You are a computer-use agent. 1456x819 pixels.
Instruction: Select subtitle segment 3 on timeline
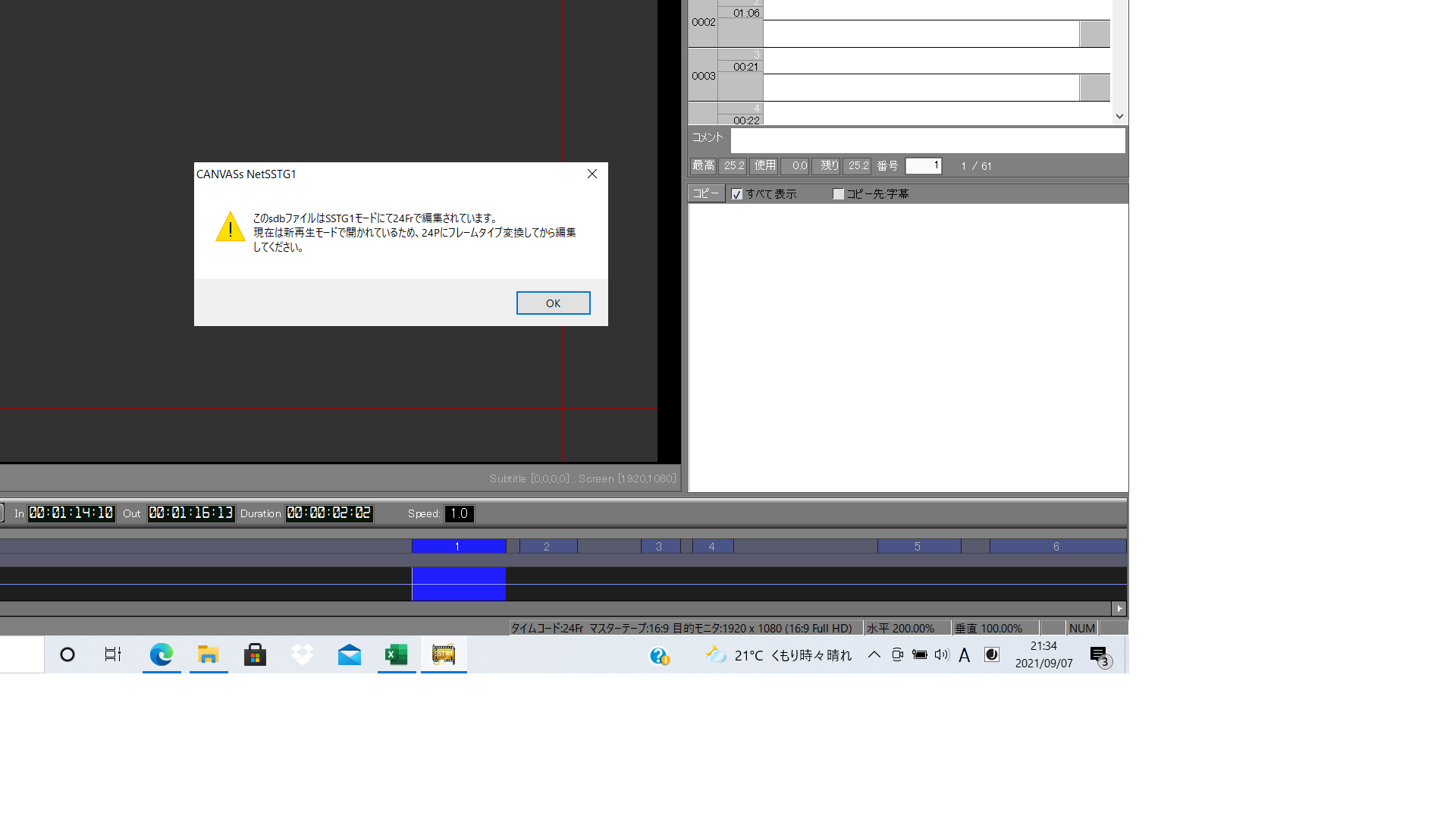(x=660, y=547)
